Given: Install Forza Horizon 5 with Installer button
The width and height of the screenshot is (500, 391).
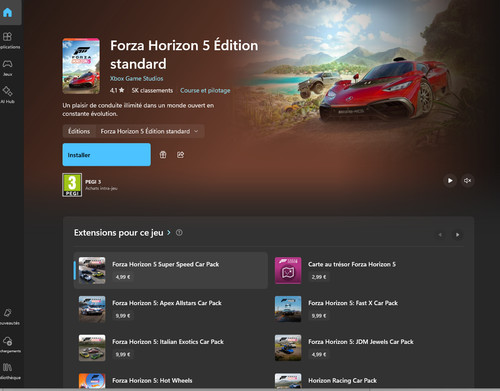Looking at the screenshot, I should (x=106, y=155).
